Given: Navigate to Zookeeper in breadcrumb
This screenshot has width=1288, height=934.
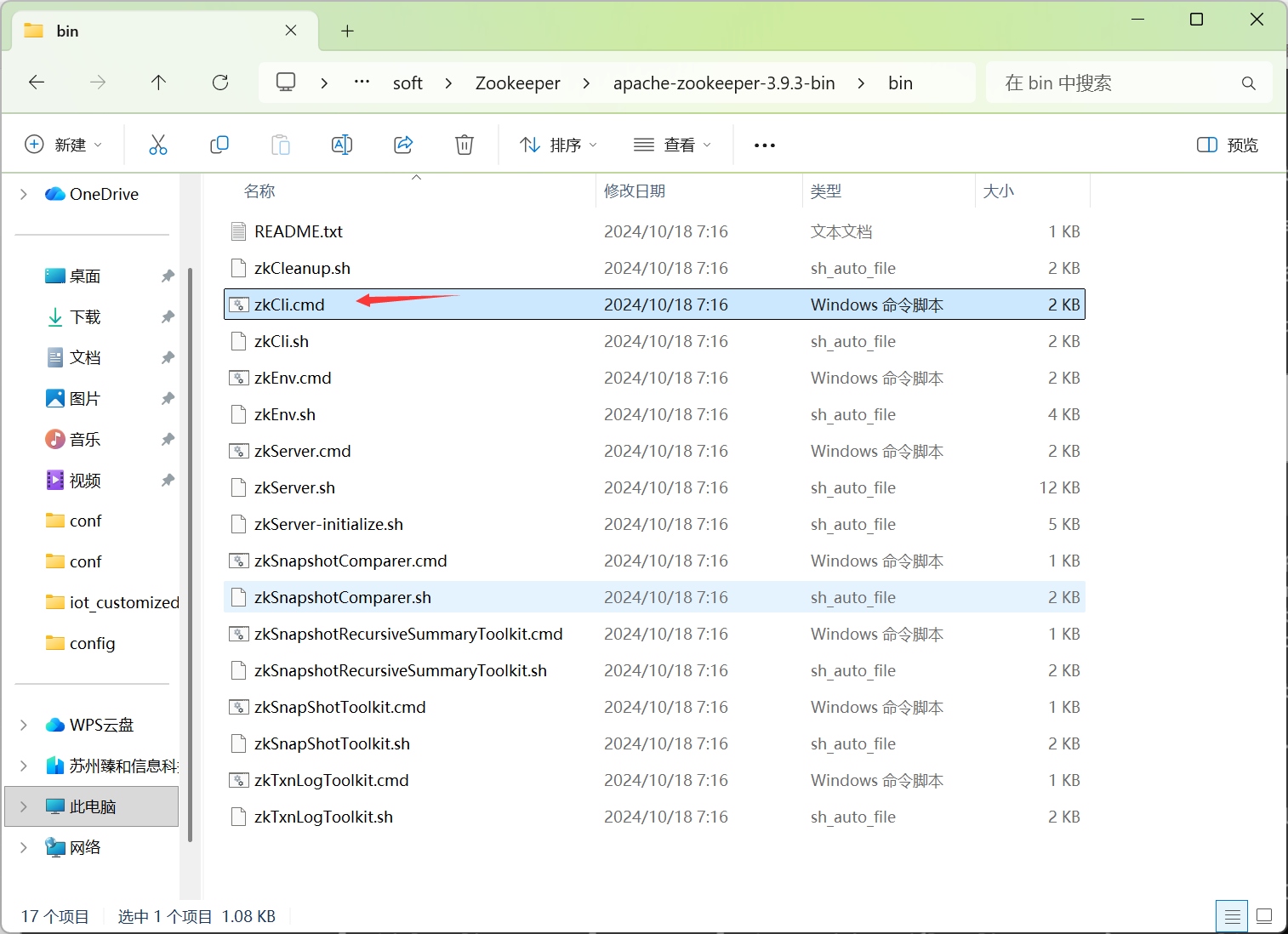Looking at the screenshot, I should [518, 83].
